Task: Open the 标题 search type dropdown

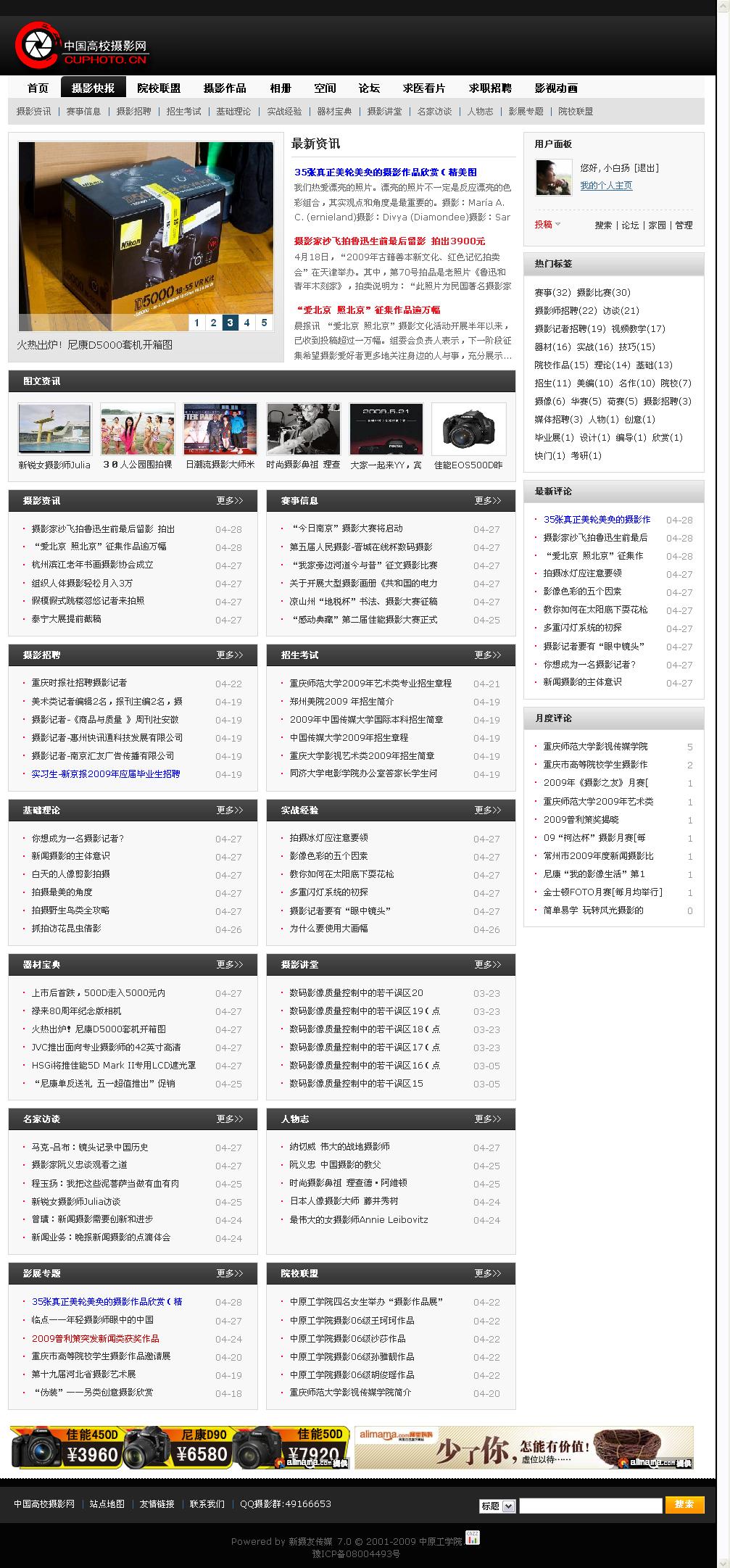Action: (497, 1506)
